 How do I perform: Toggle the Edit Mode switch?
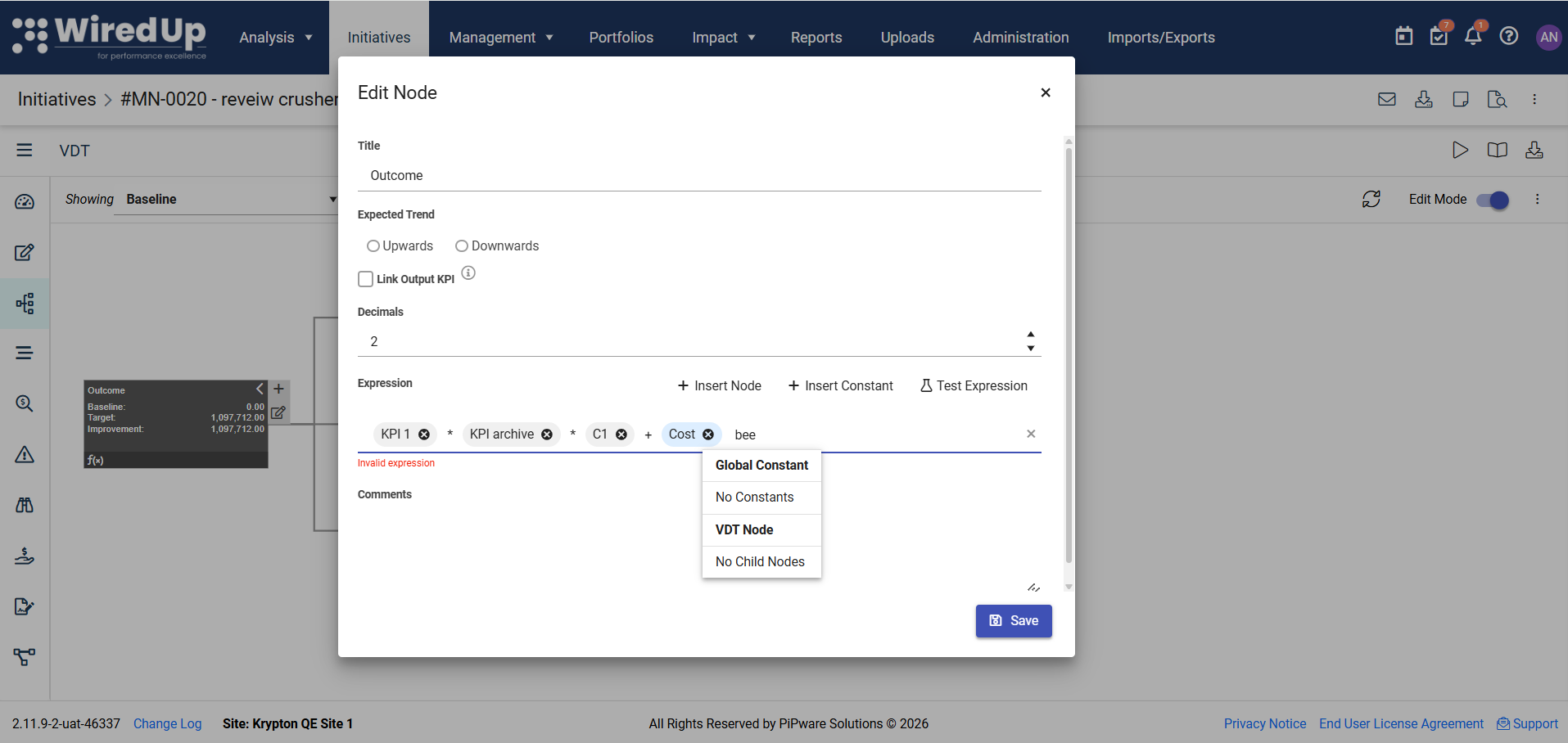pyautogui.click(x=1493, y=200)
